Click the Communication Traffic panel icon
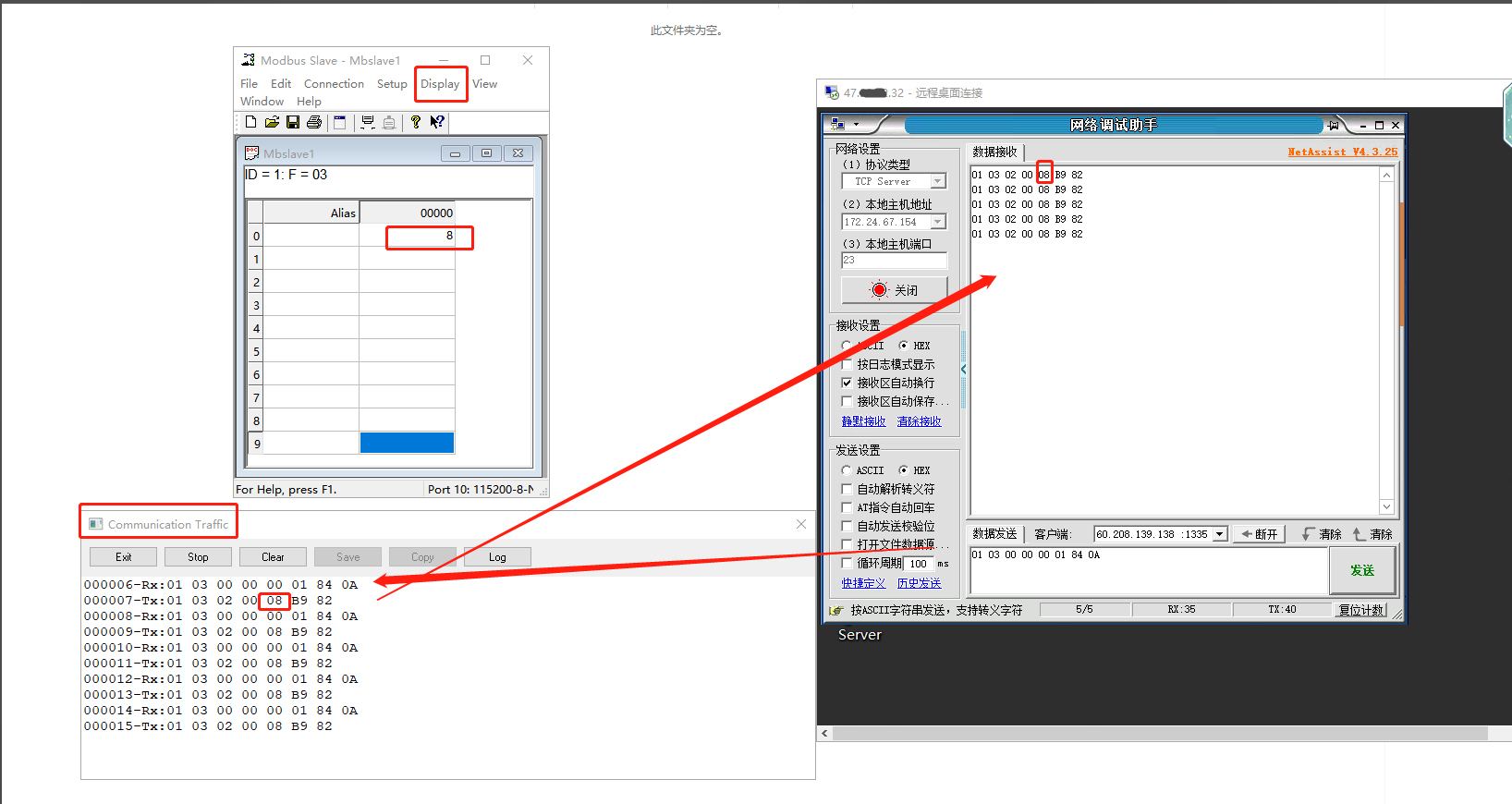 coord(96,524)
